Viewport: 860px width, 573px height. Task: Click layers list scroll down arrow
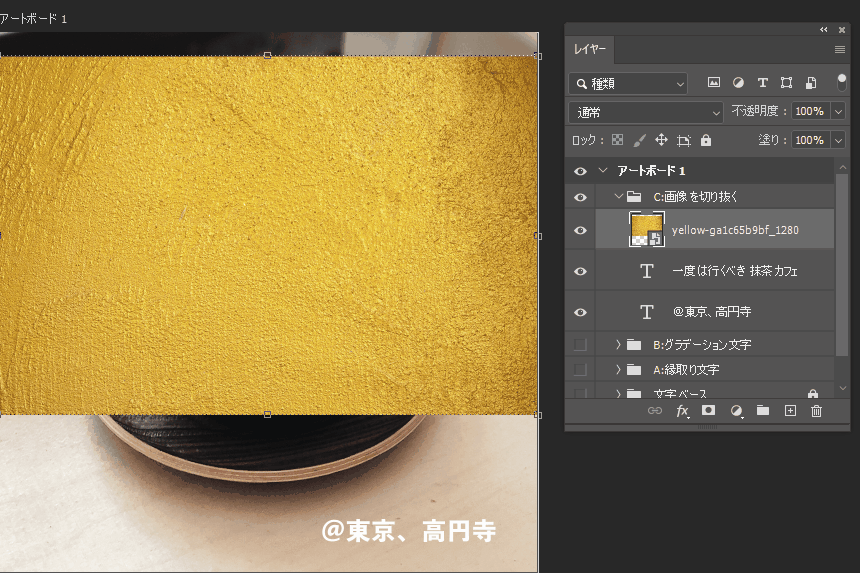tap(842, 388)
